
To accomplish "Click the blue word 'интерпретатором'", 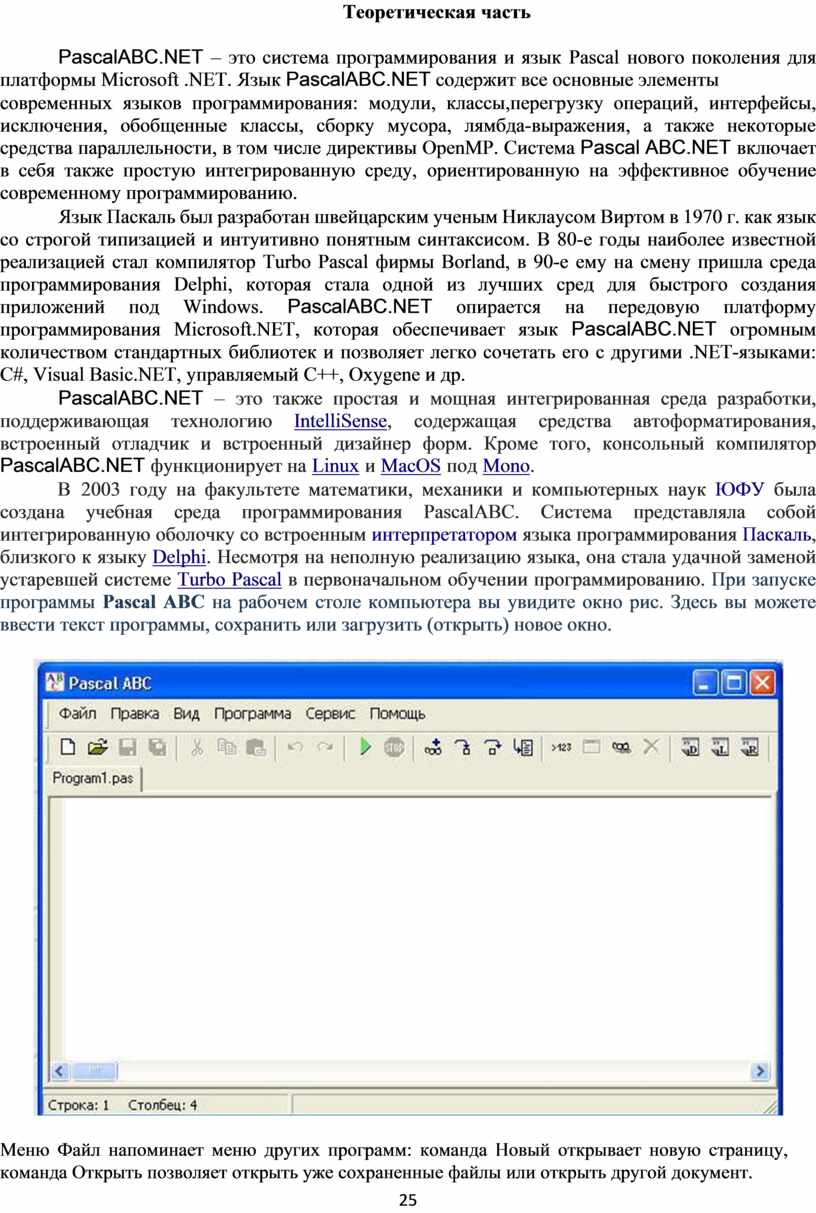I will click(443, 534).
